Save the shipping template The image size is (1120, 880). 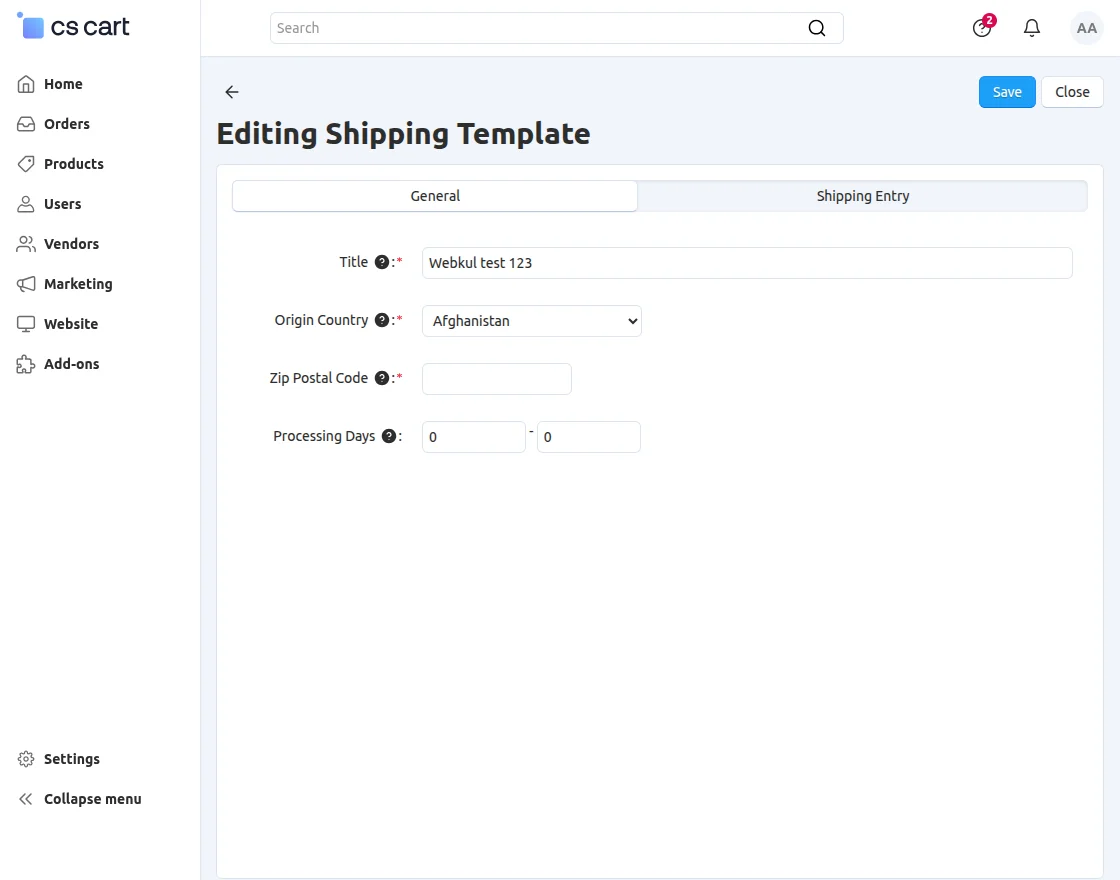[1006, 92]
